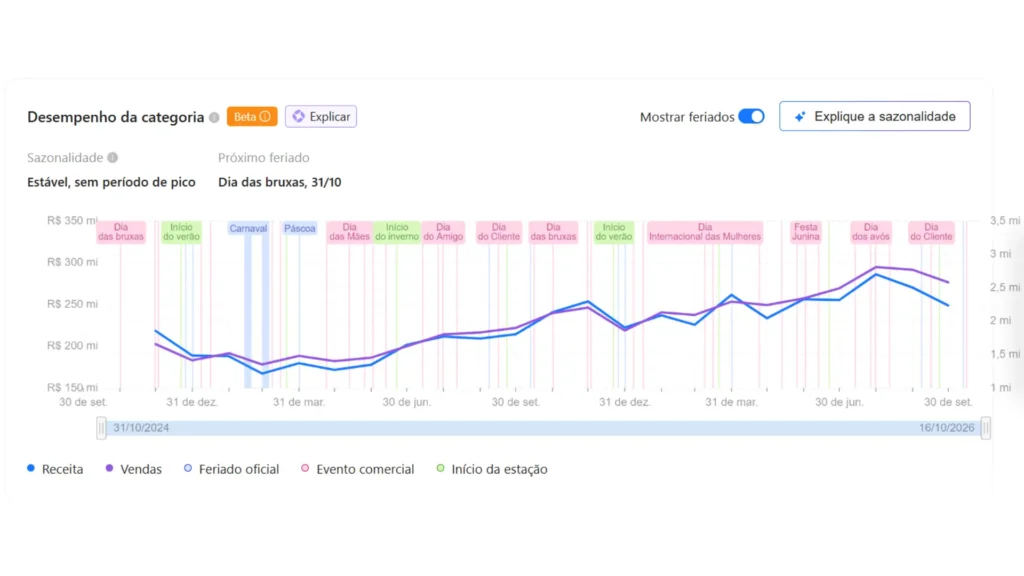This screenshot has width=1024, height=576.
Task: Toggle Feriado oficial legend item
Action: click(231, 469)
